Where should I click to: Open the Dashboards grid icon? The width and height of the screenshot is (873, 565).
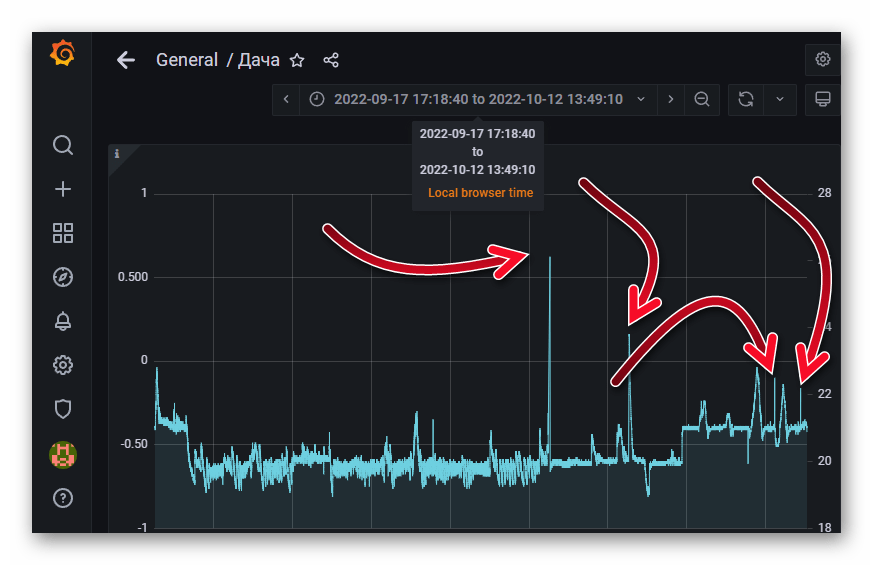63,233
